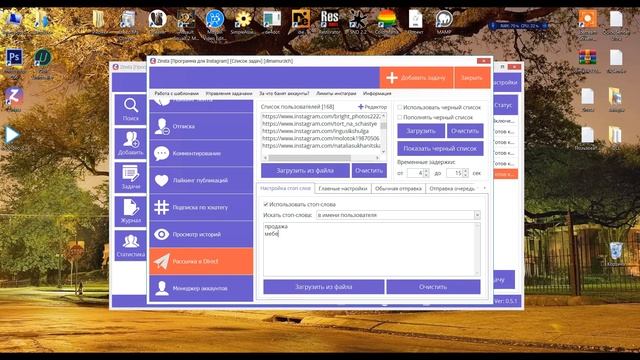The image size is (640, 360).
Task: Click orange Закрыть button
Action: click(x=472, y=78)
